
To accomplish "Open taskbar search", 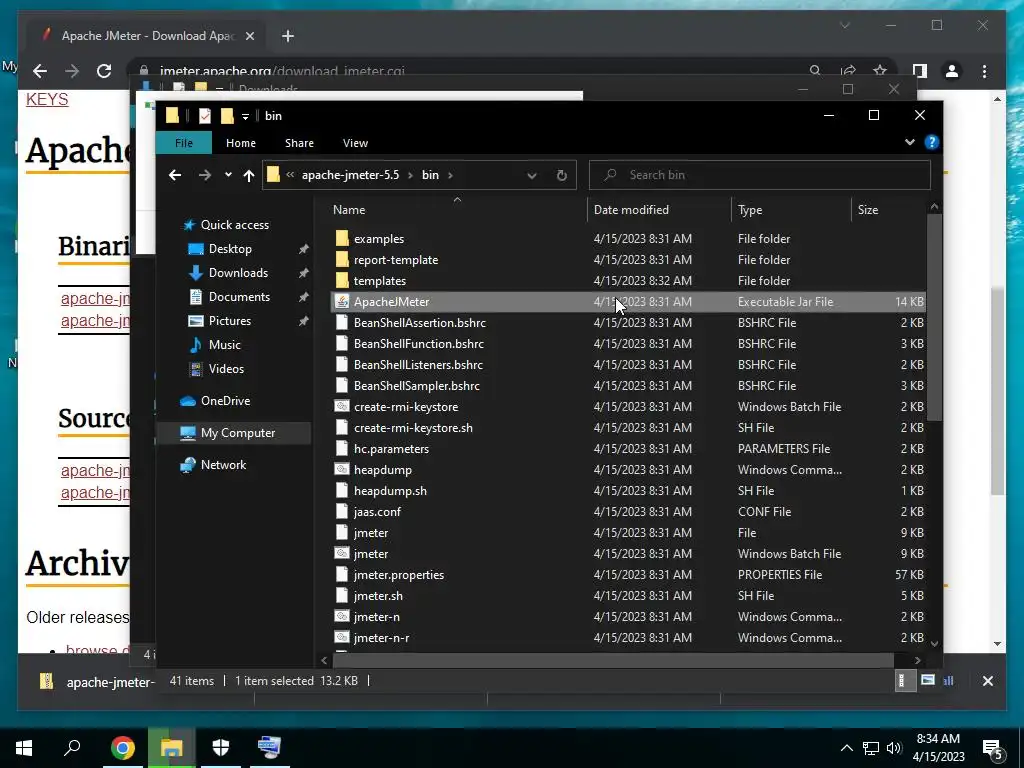I will coord(72,748).
